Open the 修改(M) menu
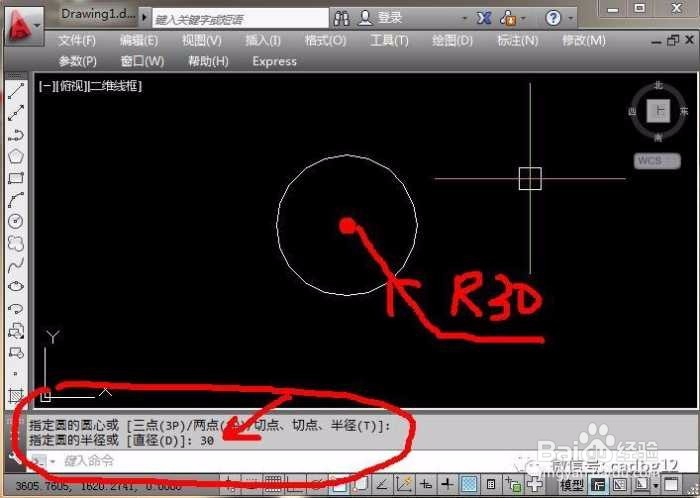Viewport: 700px width, 498px height. pyautogui.click(x=584, y=41)
